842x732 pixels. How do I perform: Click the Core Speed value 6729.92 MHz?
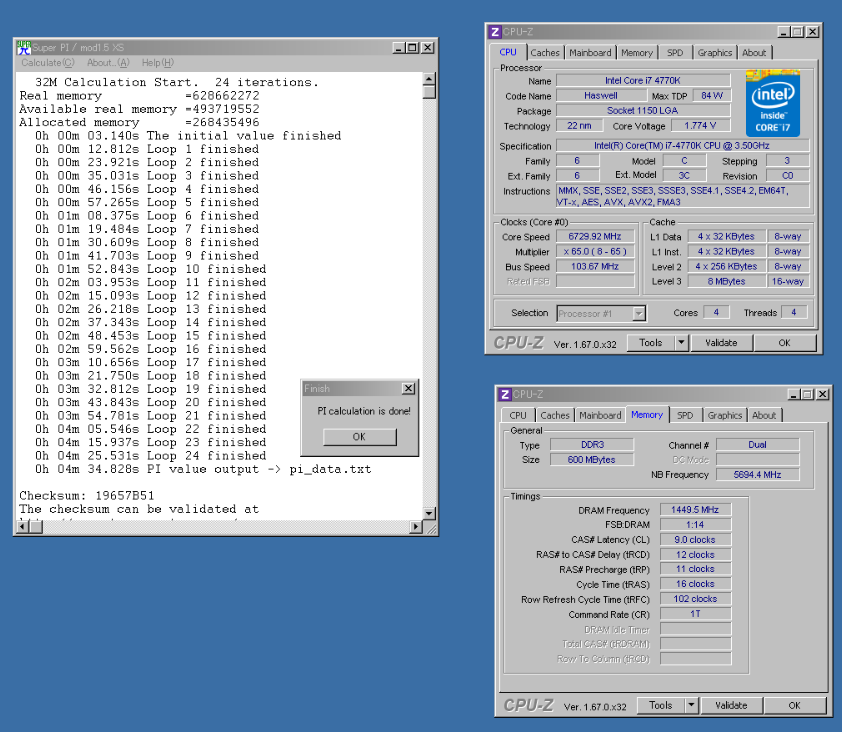pyautogui.click(x=595, y=236)
